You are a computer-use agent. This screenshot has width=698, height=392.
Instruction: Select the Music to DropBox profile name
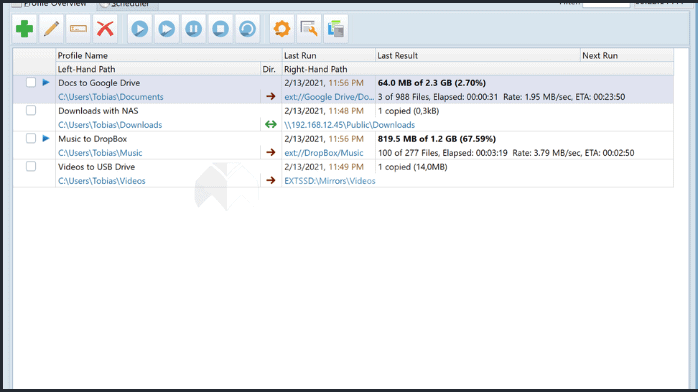tap(93, 139)
